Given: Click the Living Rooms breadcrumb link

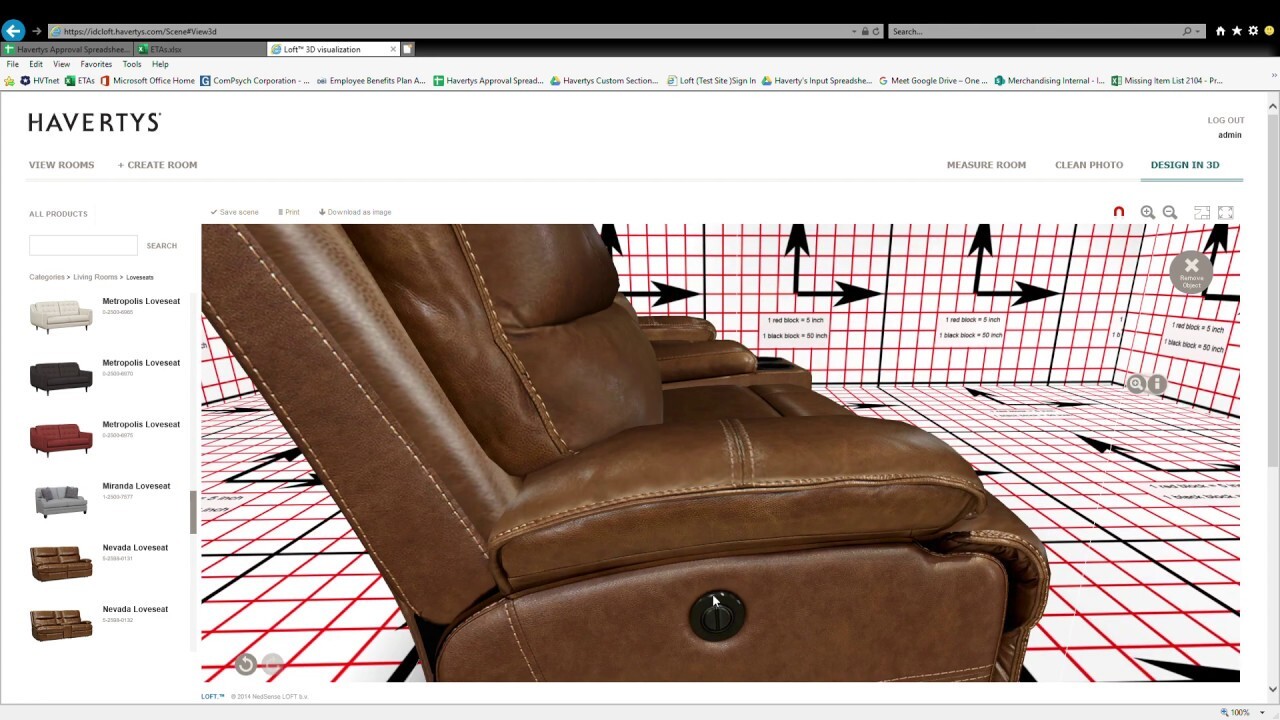Looking at the screenshot, I should [x=95, y=277].
